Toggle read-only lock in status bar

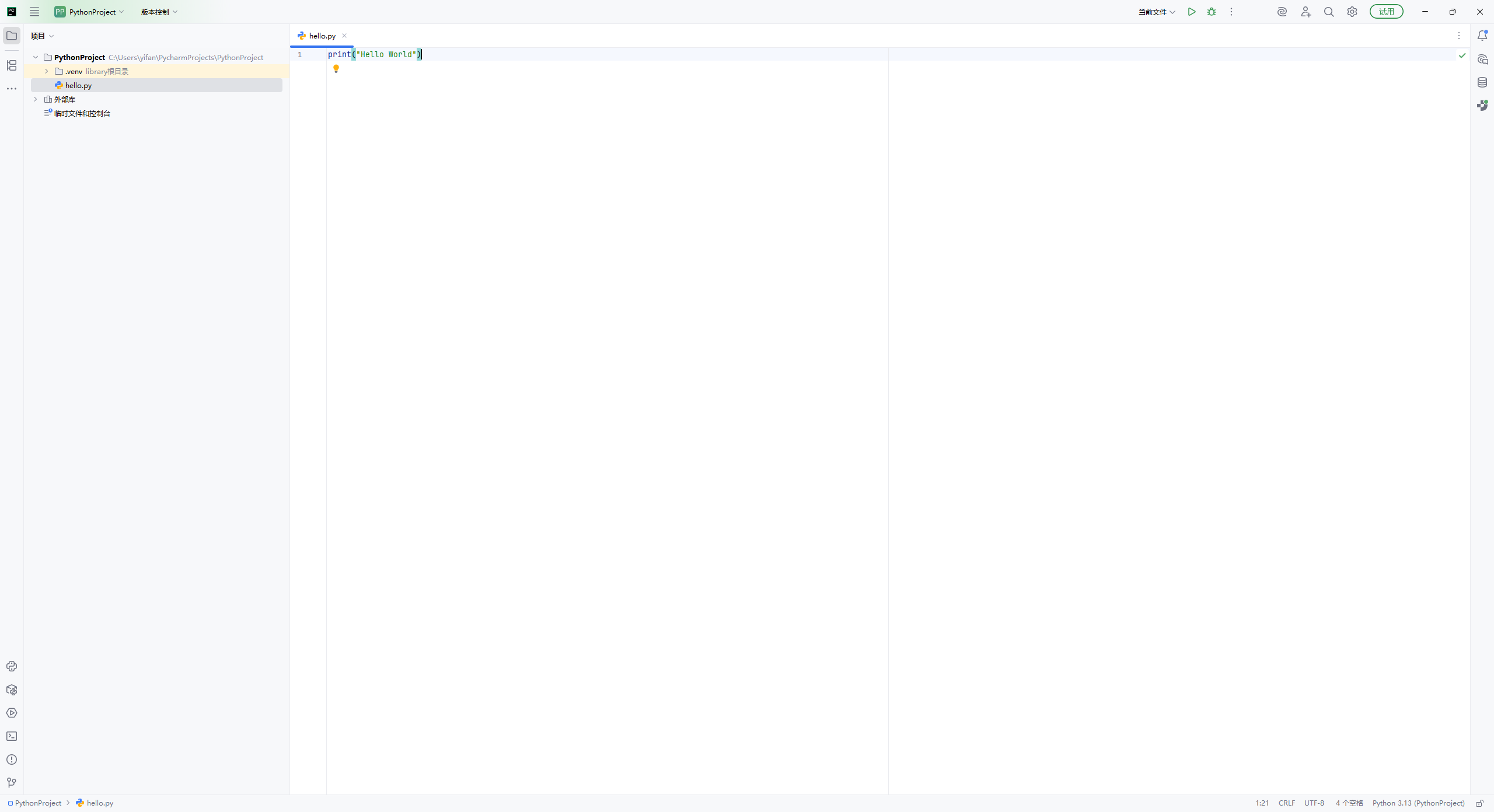pyautogui.click(x=1479, y=803)
